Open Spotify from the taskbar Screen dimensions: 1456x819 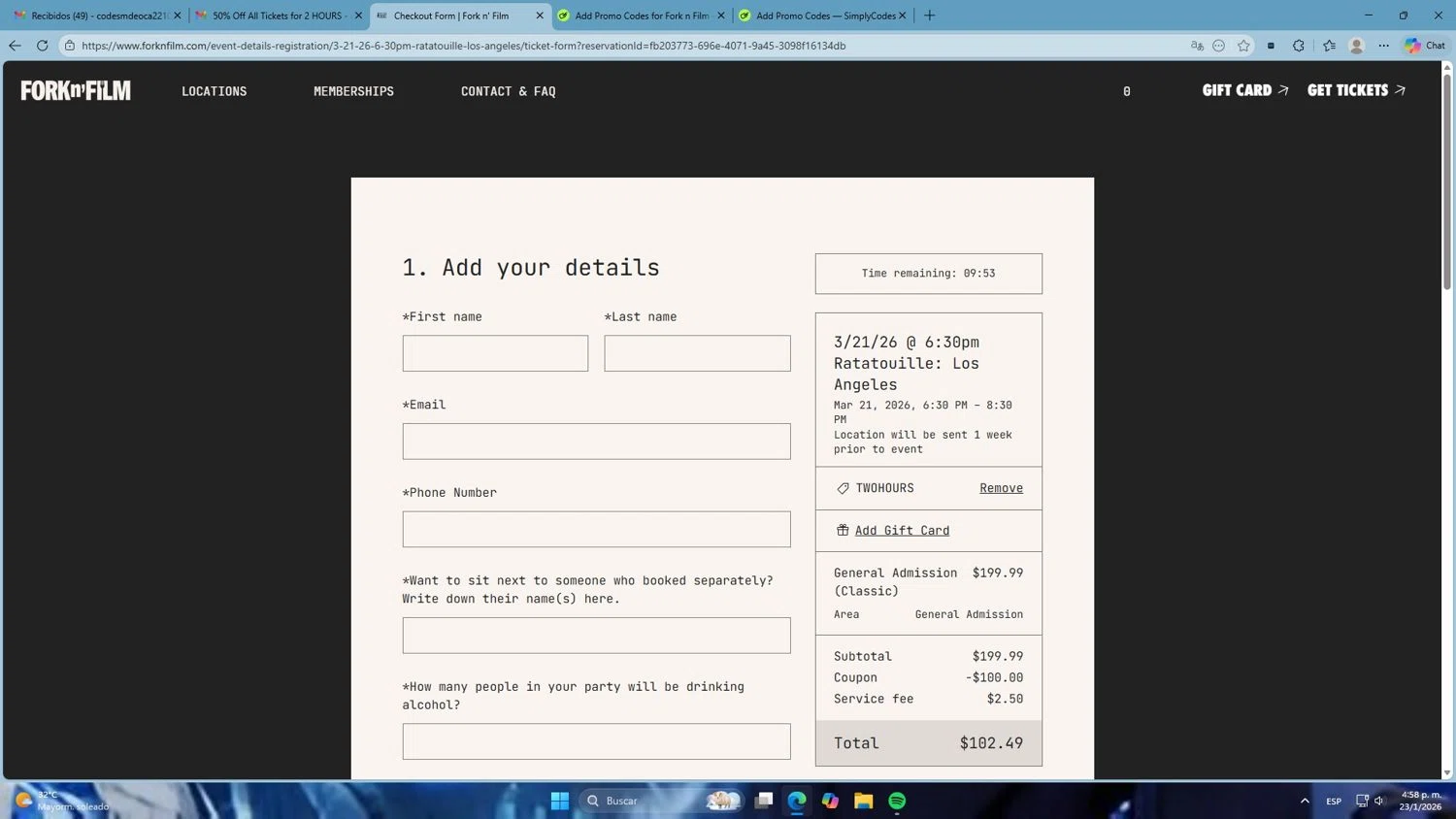[897, 801]
